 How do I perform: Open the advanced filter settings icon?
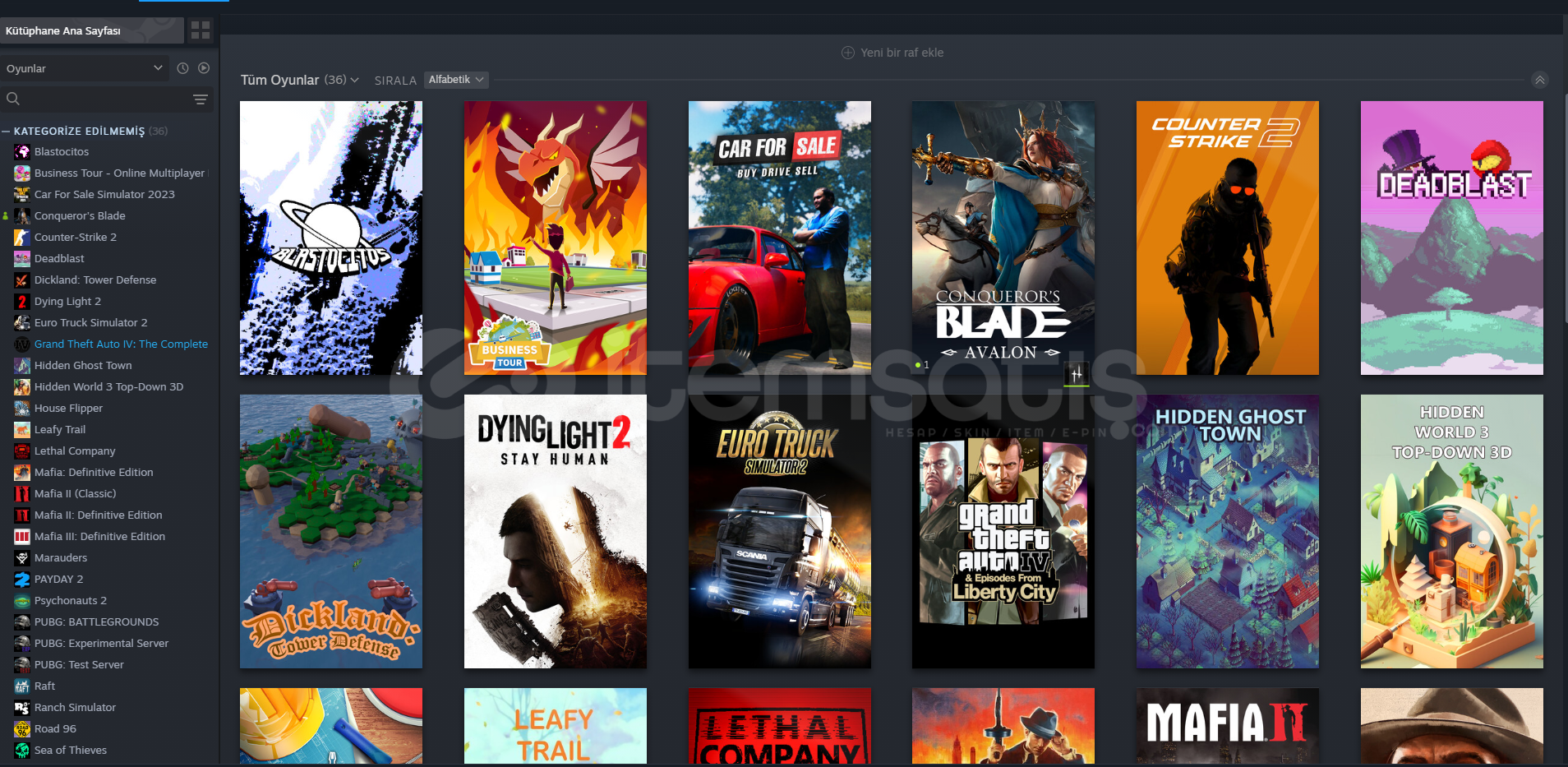[200, 99]
